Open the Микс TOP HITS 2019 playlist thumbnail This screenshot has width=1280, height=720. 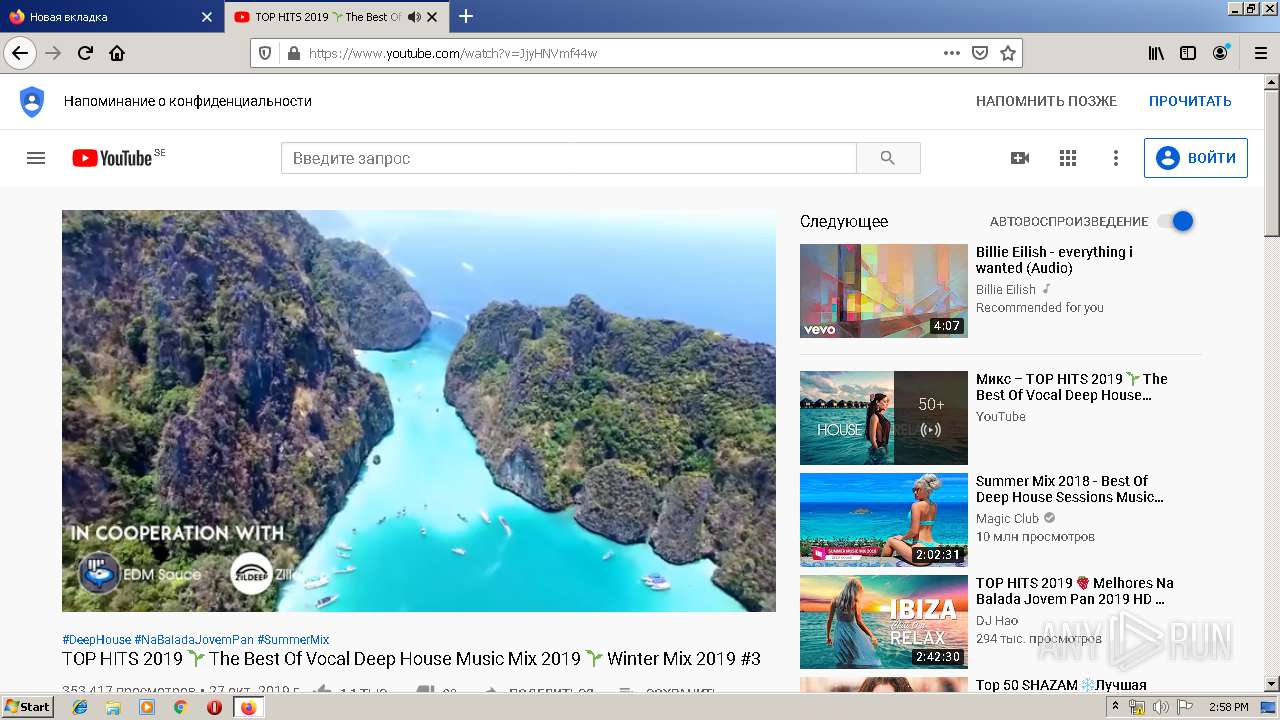point(884,418)
